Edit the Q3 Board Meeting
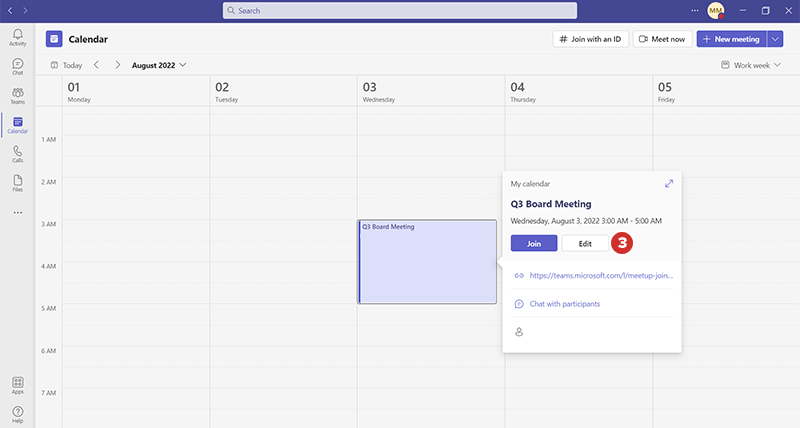This screenshot has width=800, height=428. tap(585, 243)
